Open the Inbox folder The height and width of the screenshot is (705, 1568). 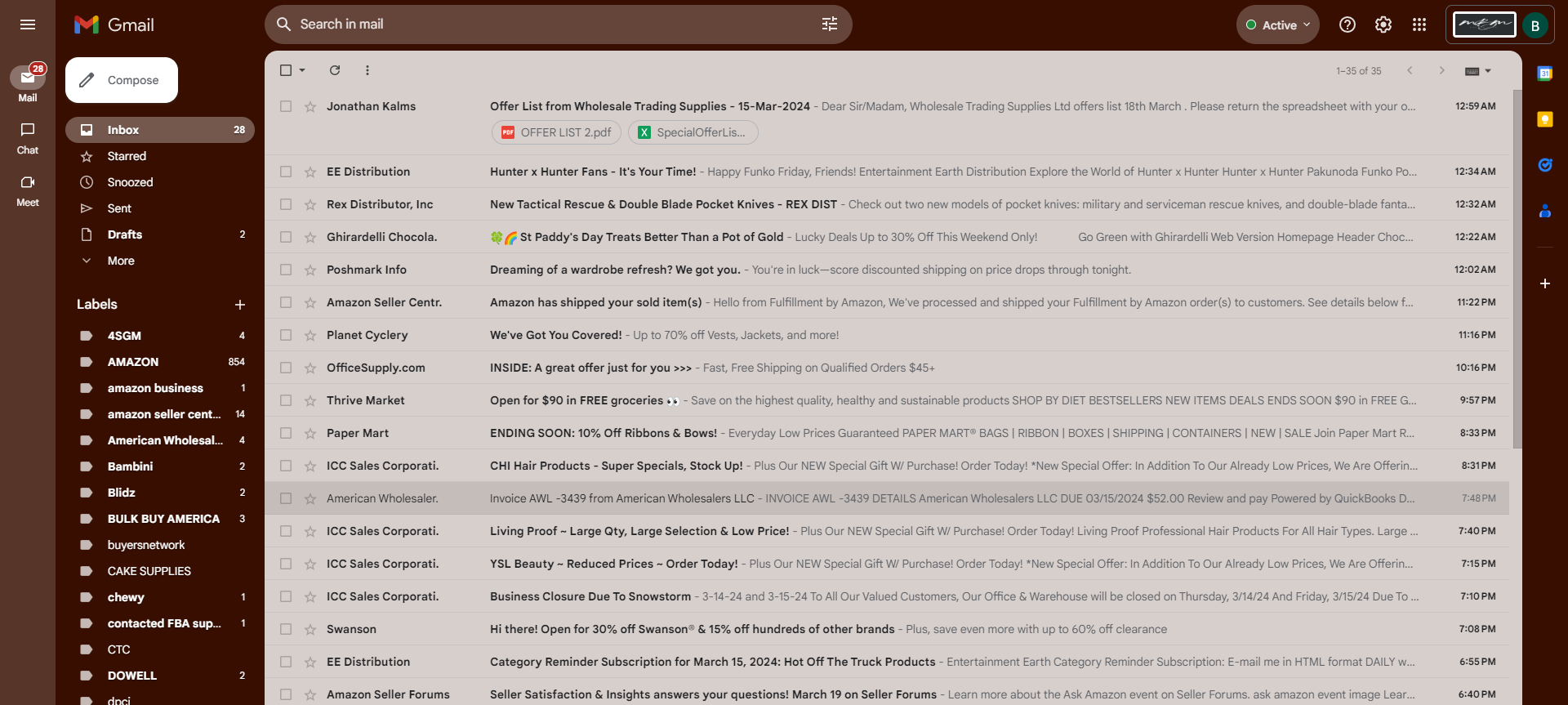[x=160, y=130]
